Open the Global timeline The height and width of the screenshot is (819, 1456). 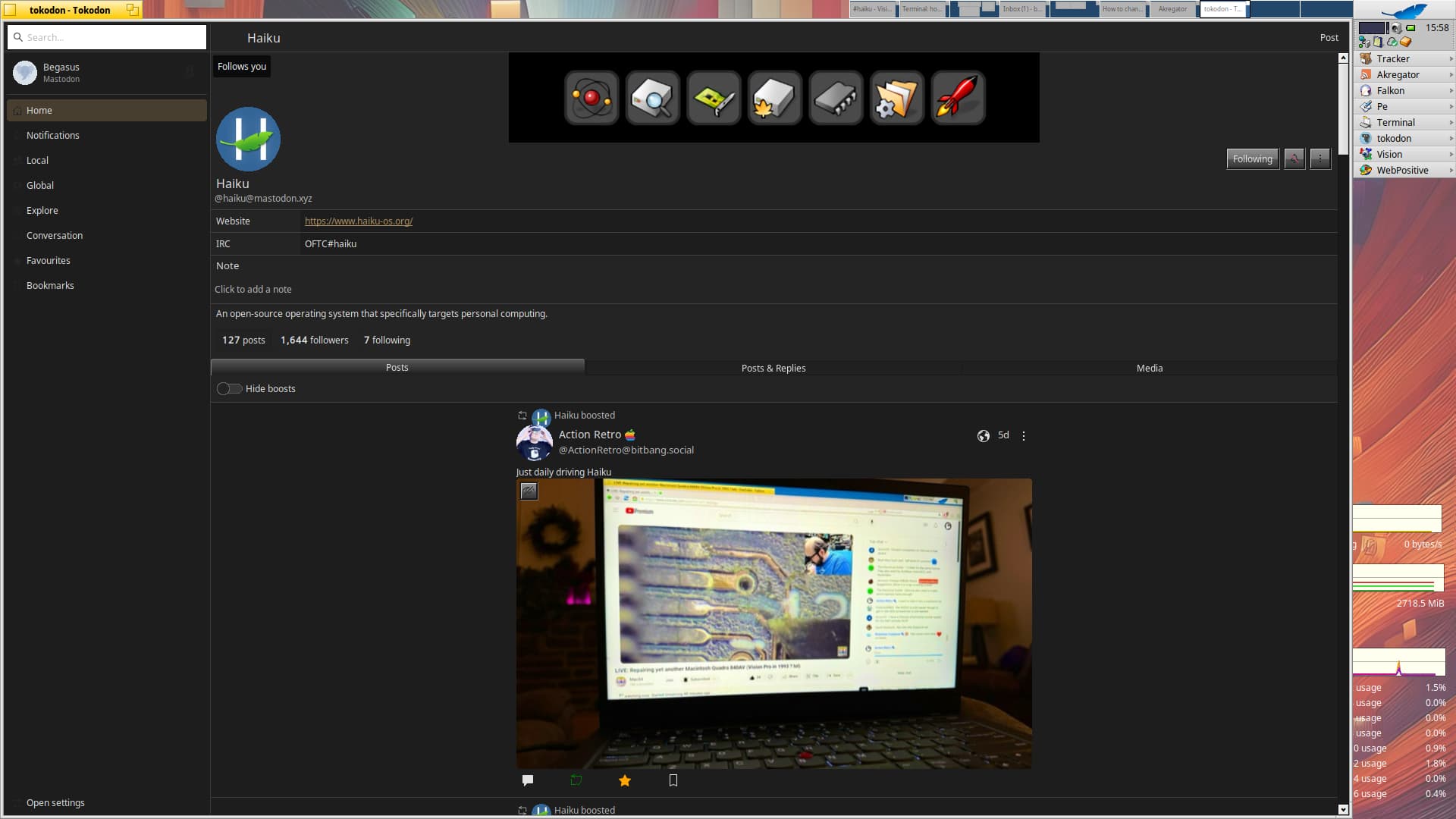tap(106, 185)
